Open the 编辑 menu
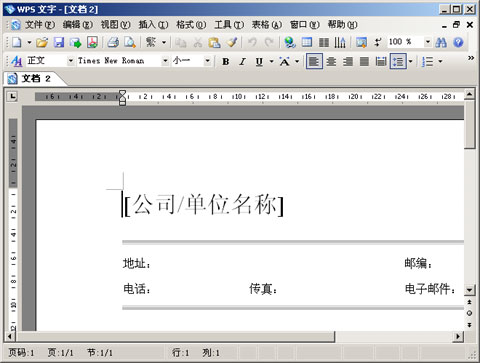The height and width of the screenshot is (363, 480). pos(78,25)
